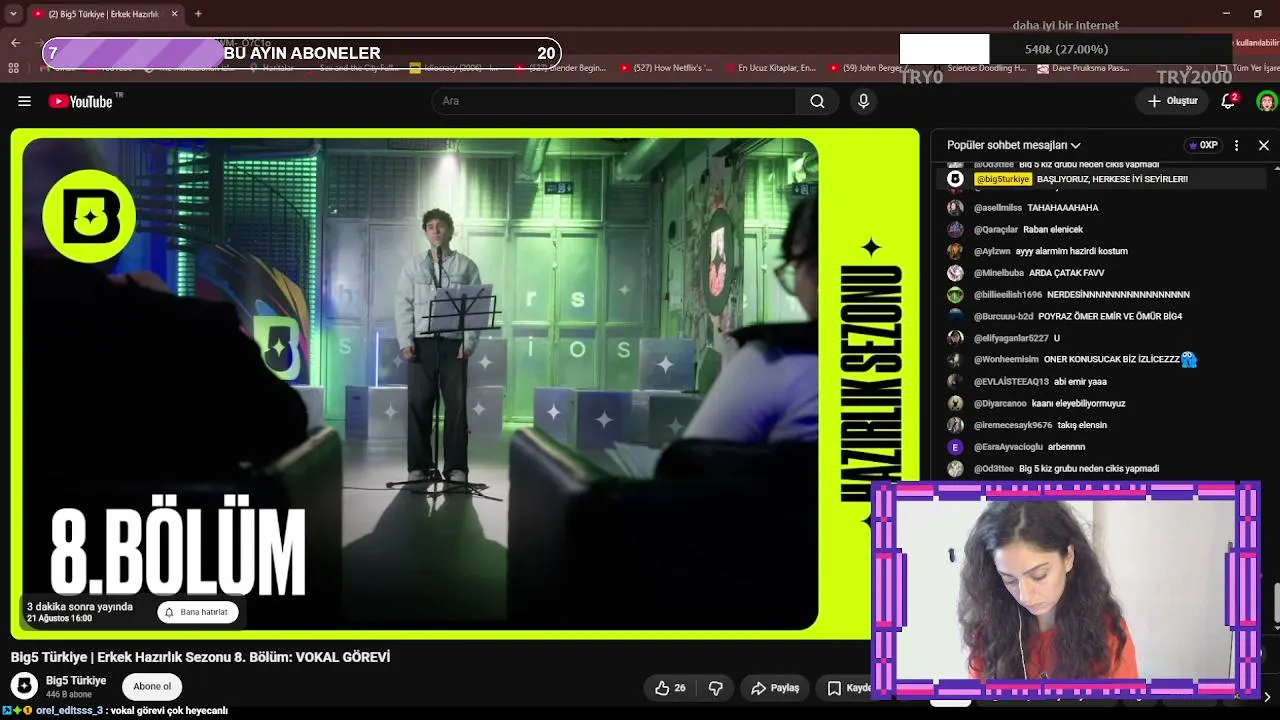This screenshot has height=720, width=1280.
Task: Open a new browser tab
Action: pyautogui.click(x=198, y=14)
